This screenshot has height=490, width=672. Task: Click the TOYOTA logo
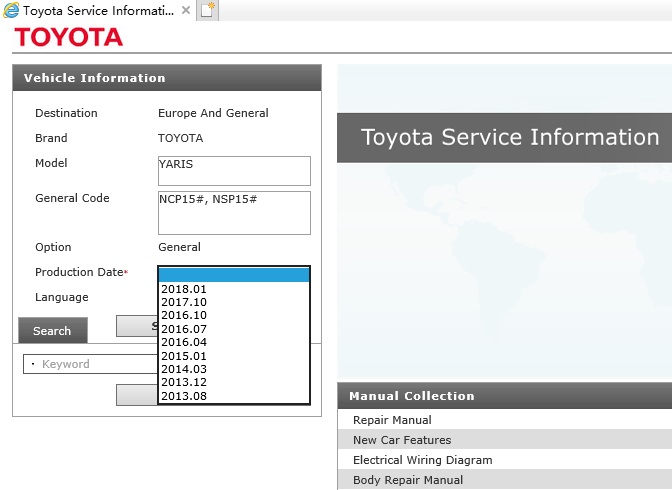click(x=69, y=37)
